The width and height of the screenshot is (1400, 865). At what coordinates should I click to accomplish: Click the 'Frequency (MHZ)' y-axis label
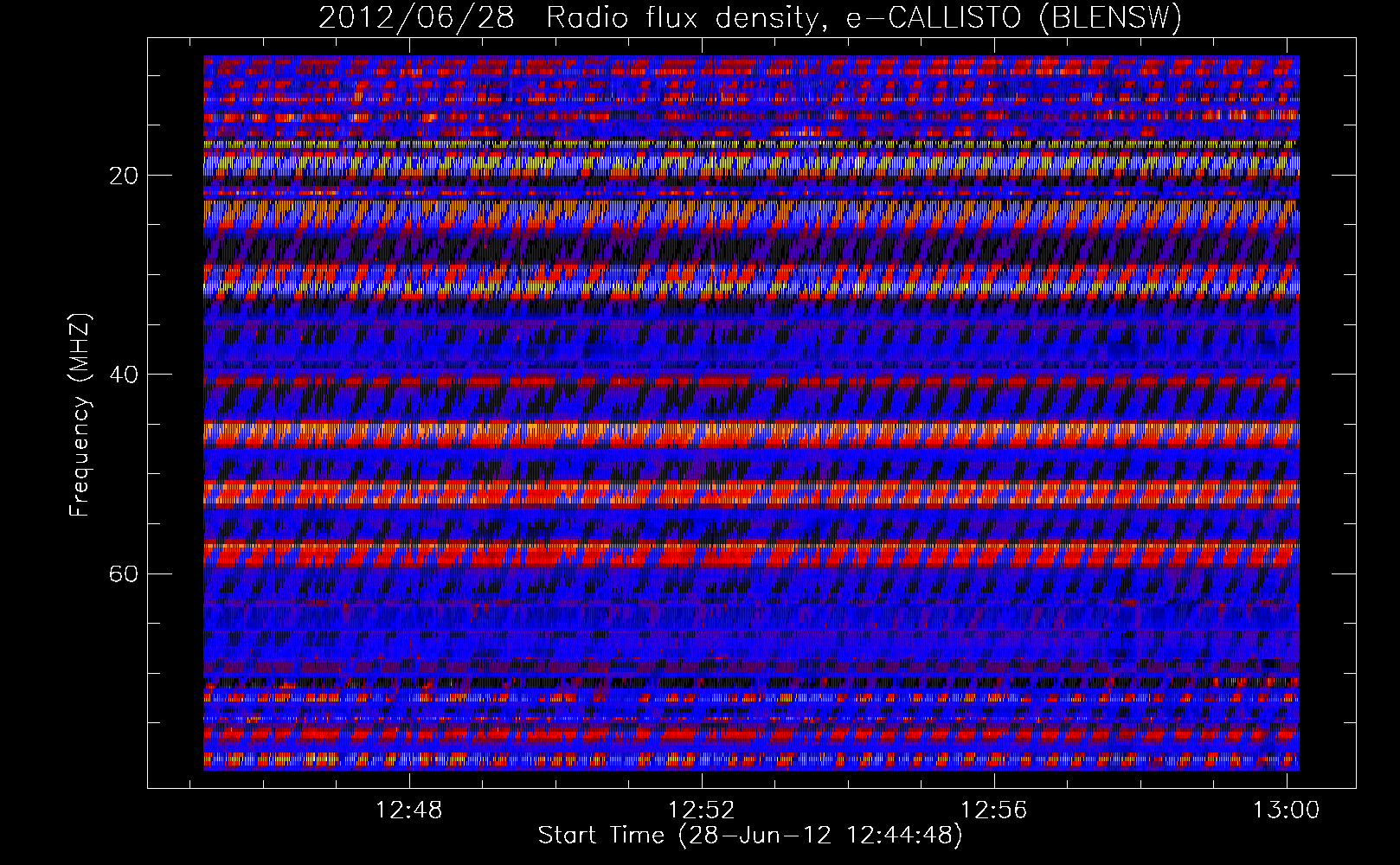coord(80,415)
